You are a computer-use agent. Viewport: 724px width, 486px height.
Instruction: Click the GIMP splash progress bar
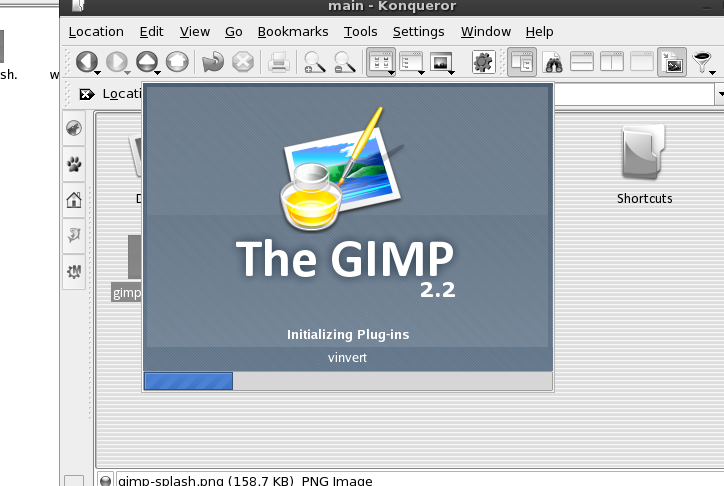(348, 381)
